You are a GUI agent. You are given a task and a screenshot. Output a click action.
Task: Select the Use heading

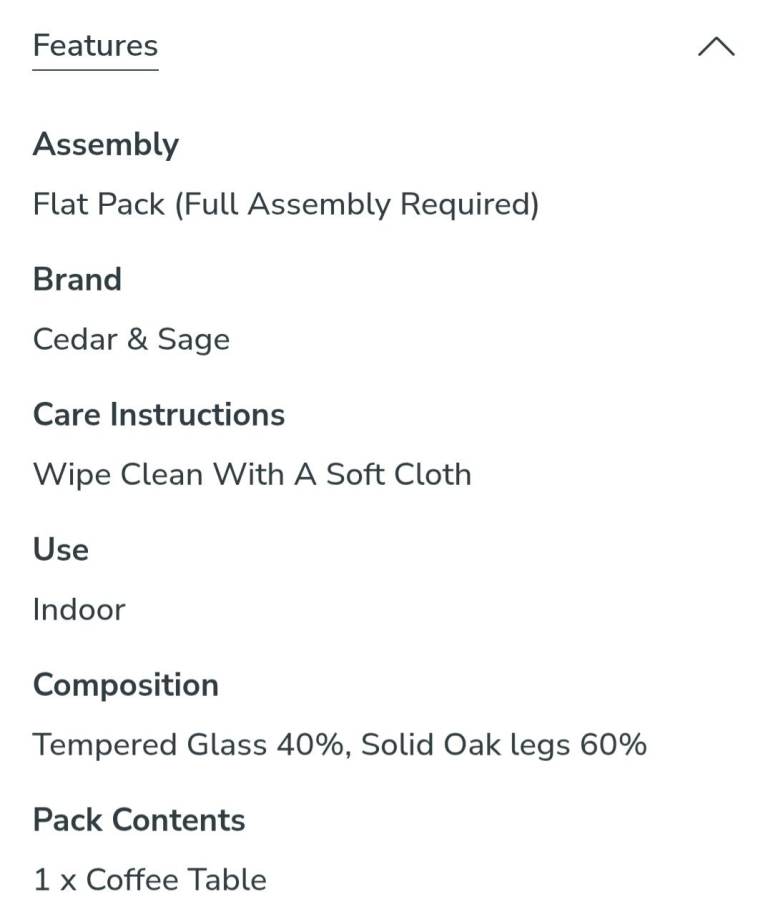(x=61, y=550)
